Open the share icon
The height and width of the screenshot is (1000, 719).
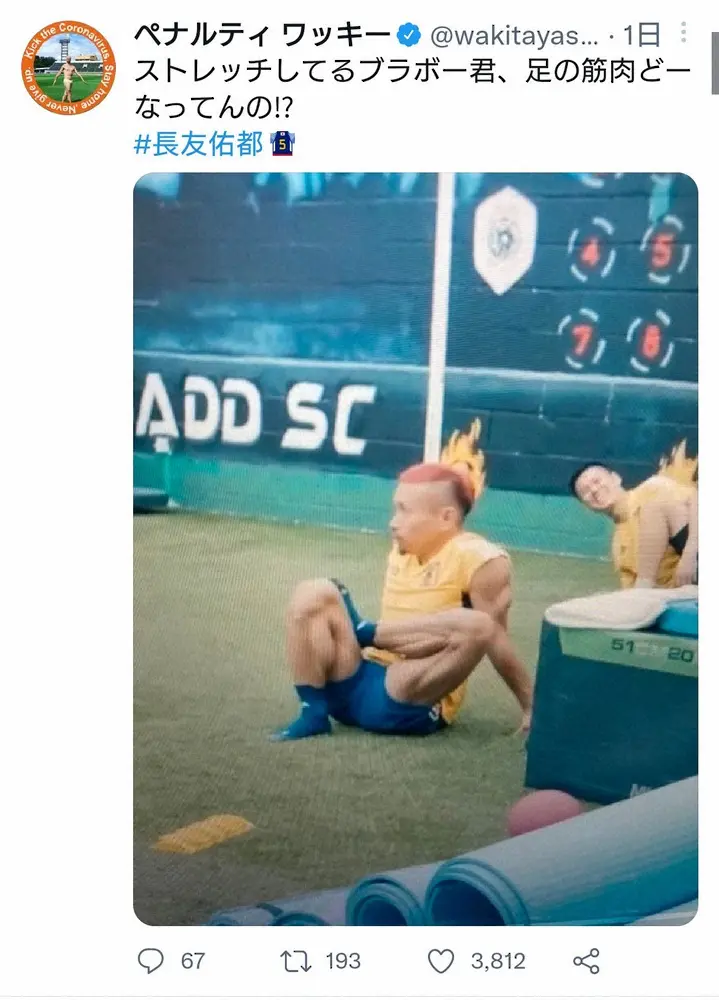coord(586,961)
